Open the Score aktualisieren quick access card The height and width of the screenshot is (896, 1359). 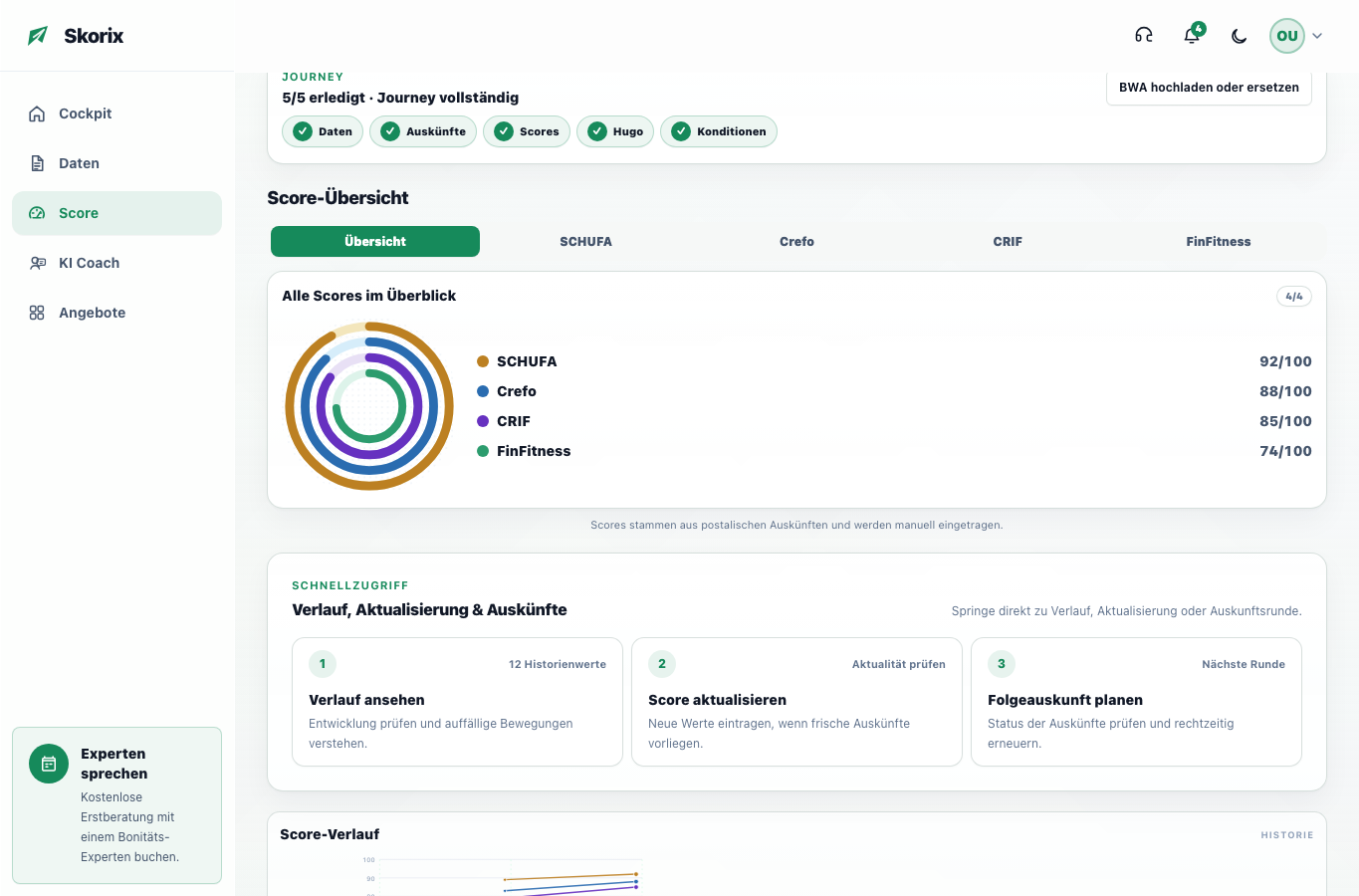tap(796, 702)
